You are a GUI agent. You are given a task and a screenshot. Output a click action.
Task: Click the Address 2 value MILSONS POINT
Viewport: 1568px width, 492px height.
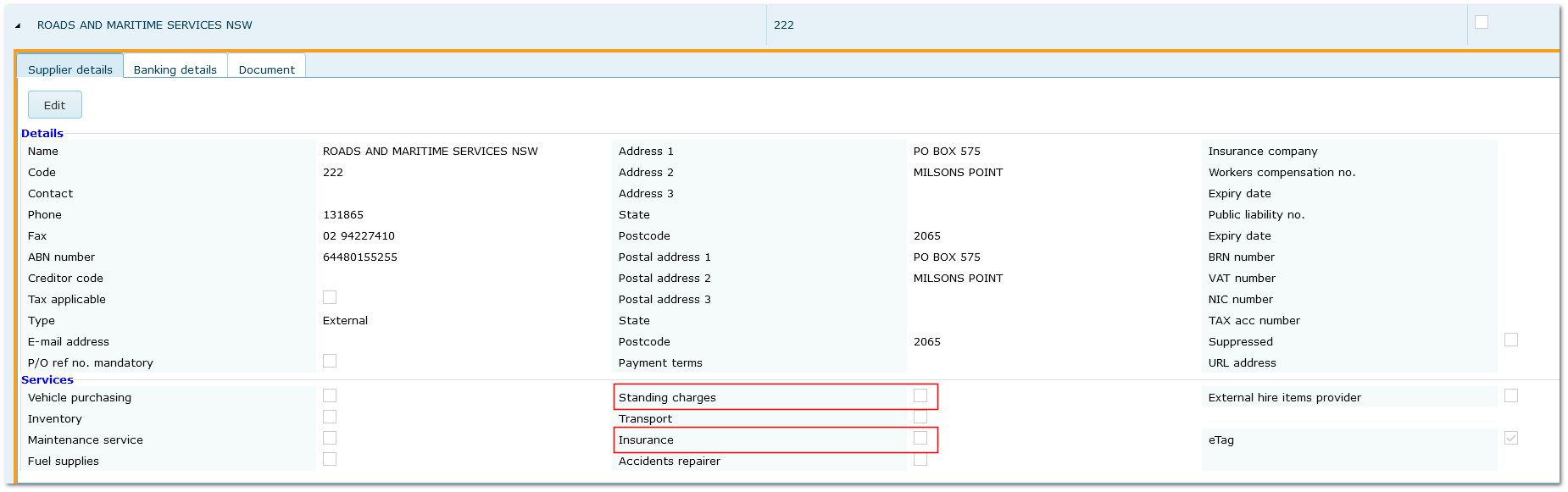(959, 173)
